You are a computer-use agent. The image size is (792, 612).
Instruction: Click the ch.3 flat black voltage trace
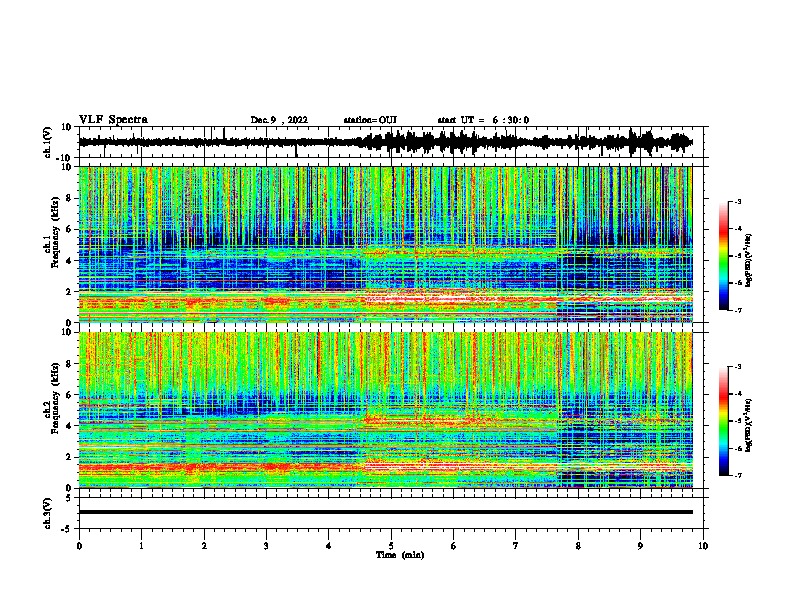click(386, 512)
